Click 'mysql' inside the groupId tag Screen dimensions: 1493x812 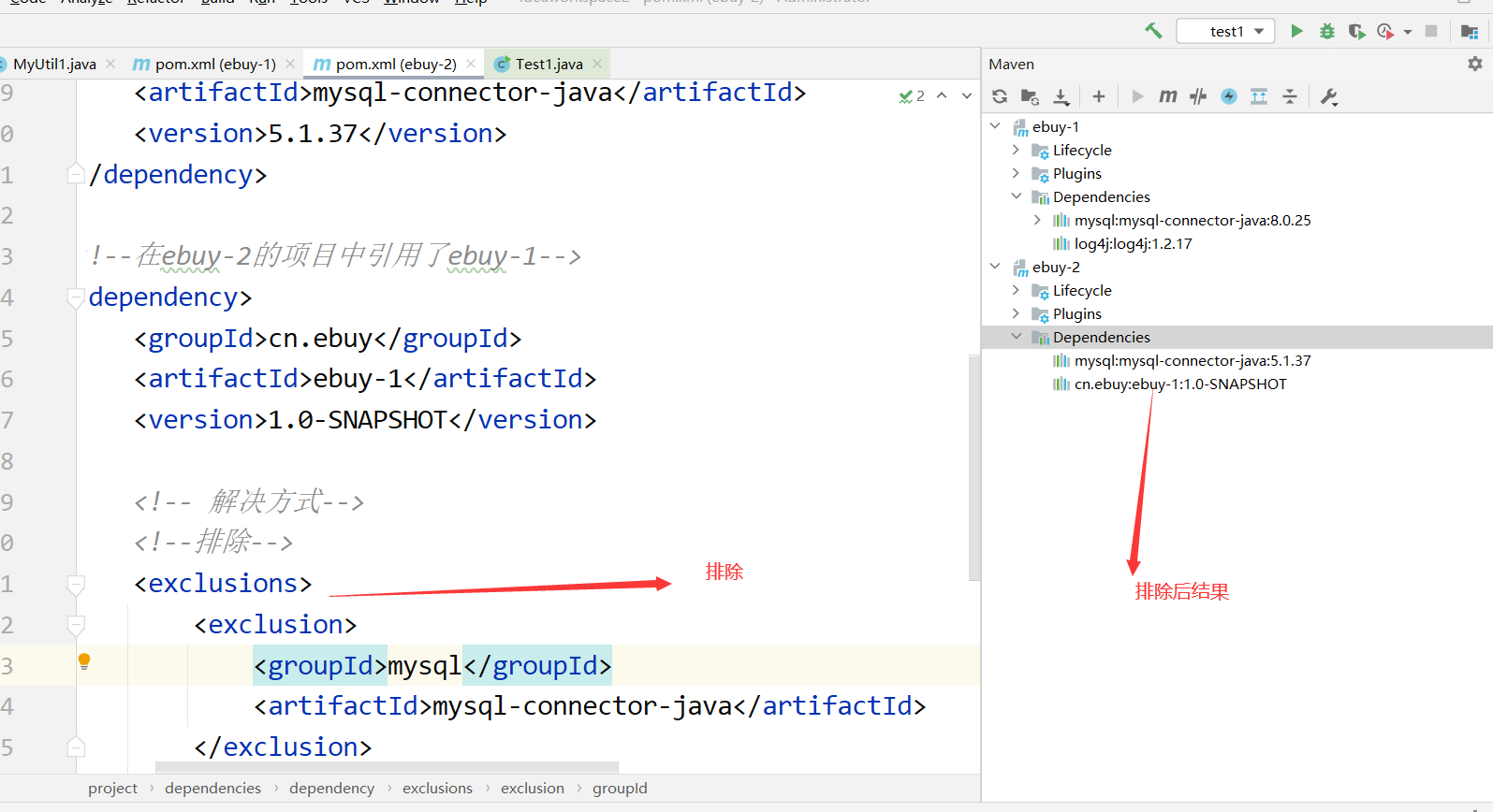pyautogui.click(x=425, y=666)
